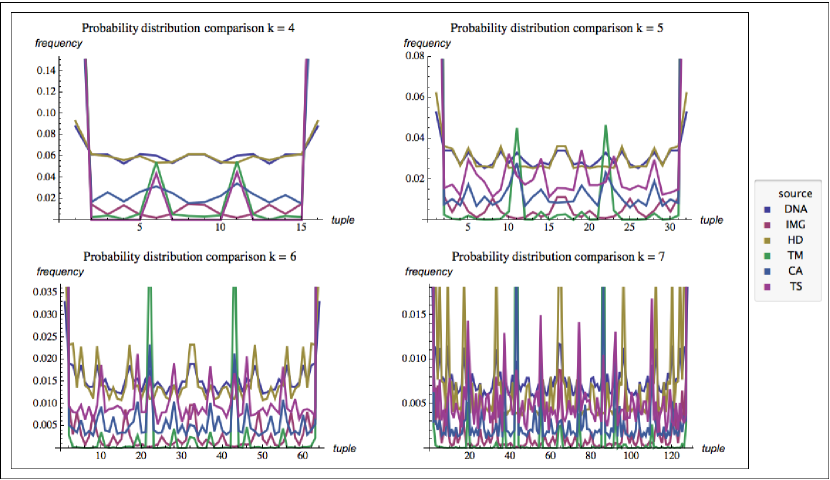Screen dimensions: 830x480
Task: Click the 'frequency' axis label of k = 4 chart
Action: 59,43
